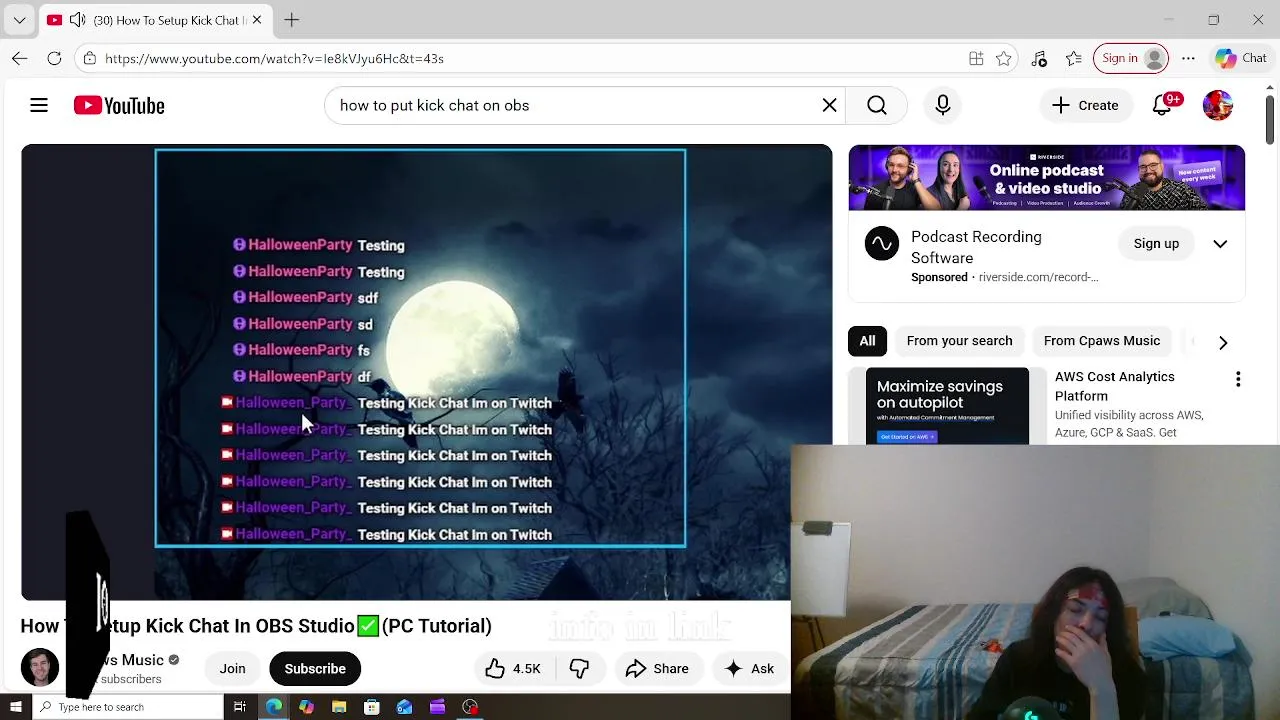This screenshot has width=1280, height=720.
Task: Open Microsoft Store on the taskbar
Action: 372,707
